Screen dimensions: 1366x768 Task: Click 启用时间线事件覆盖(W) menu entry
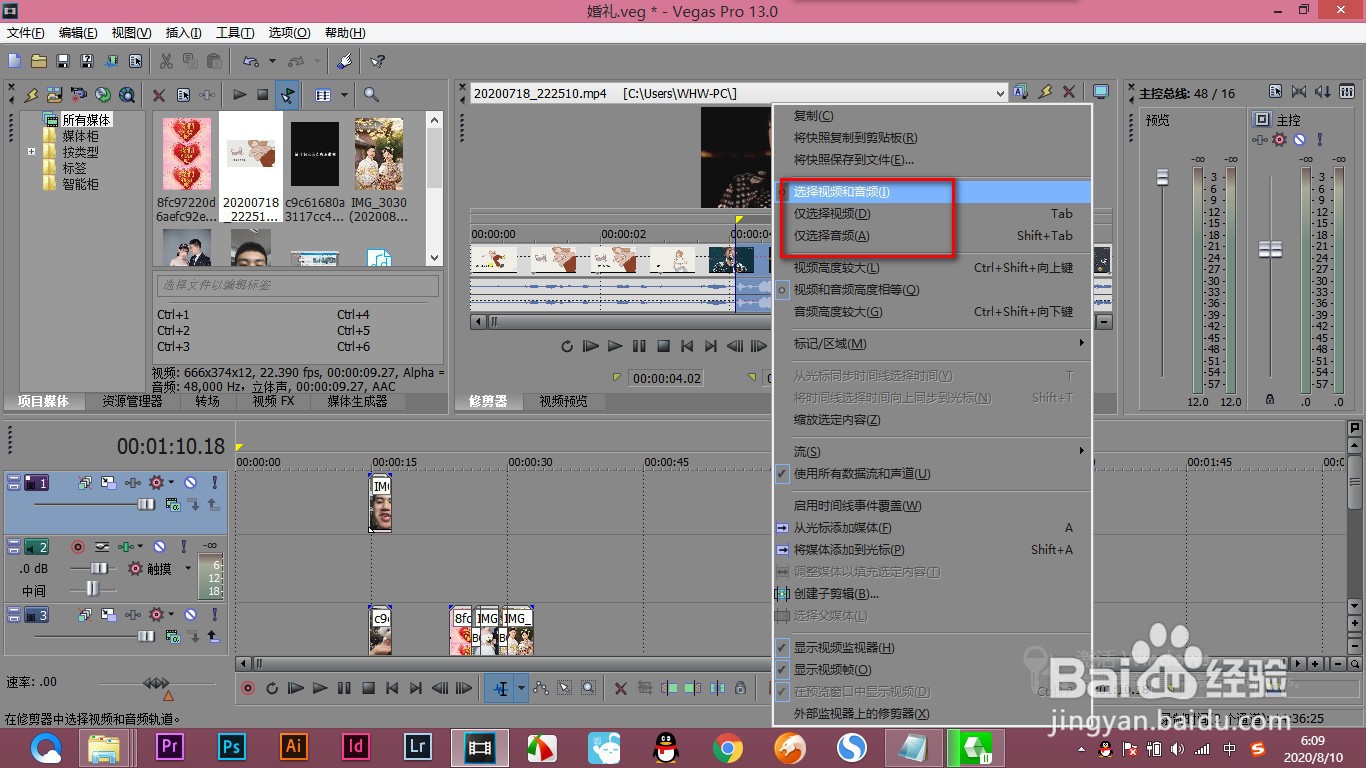coord(932,506)
